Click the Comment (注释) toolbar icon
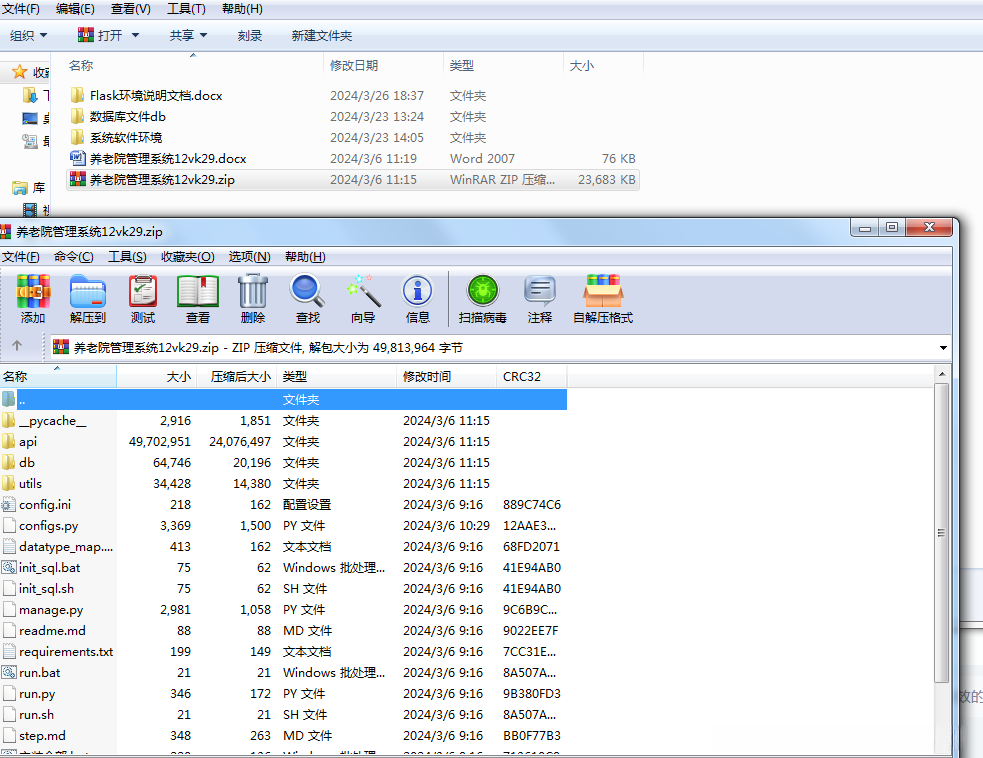Image resolution: width=983 pixels, height=758 pixels. [x=540, y=299]
